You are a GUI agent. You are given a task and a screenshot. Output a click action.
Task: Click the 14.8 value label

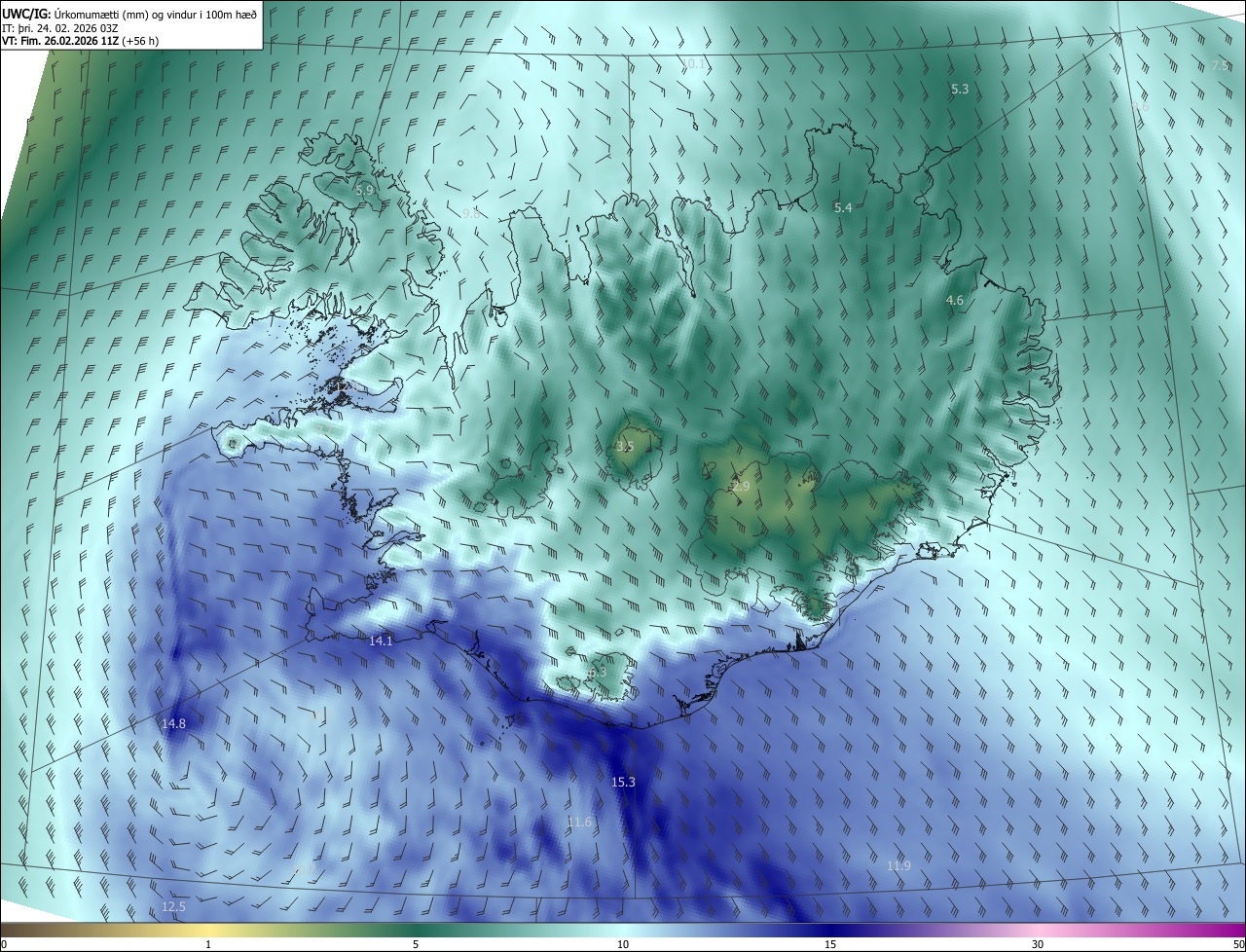coord(173,723)
